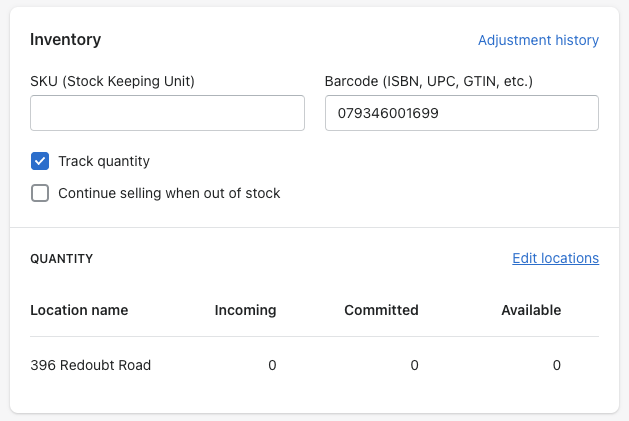This screenshot has height=421, width=629.
Task: Click the QUANTITY section label
Action: (62, 259)
